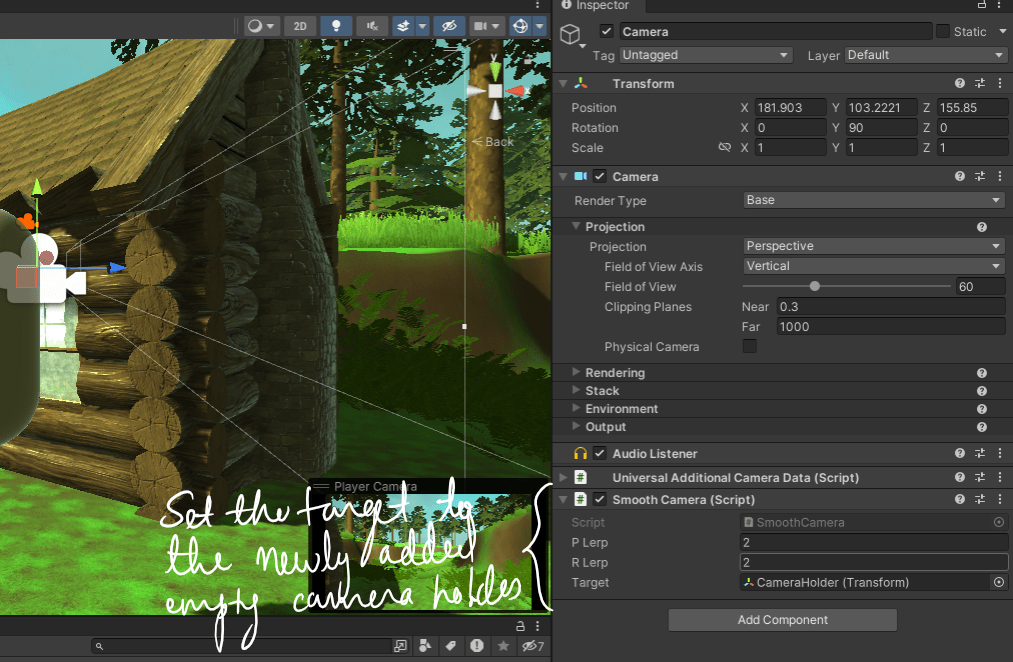Open Transform help reference
Viewport: 1013px width, 662px height.
(959, 83)
